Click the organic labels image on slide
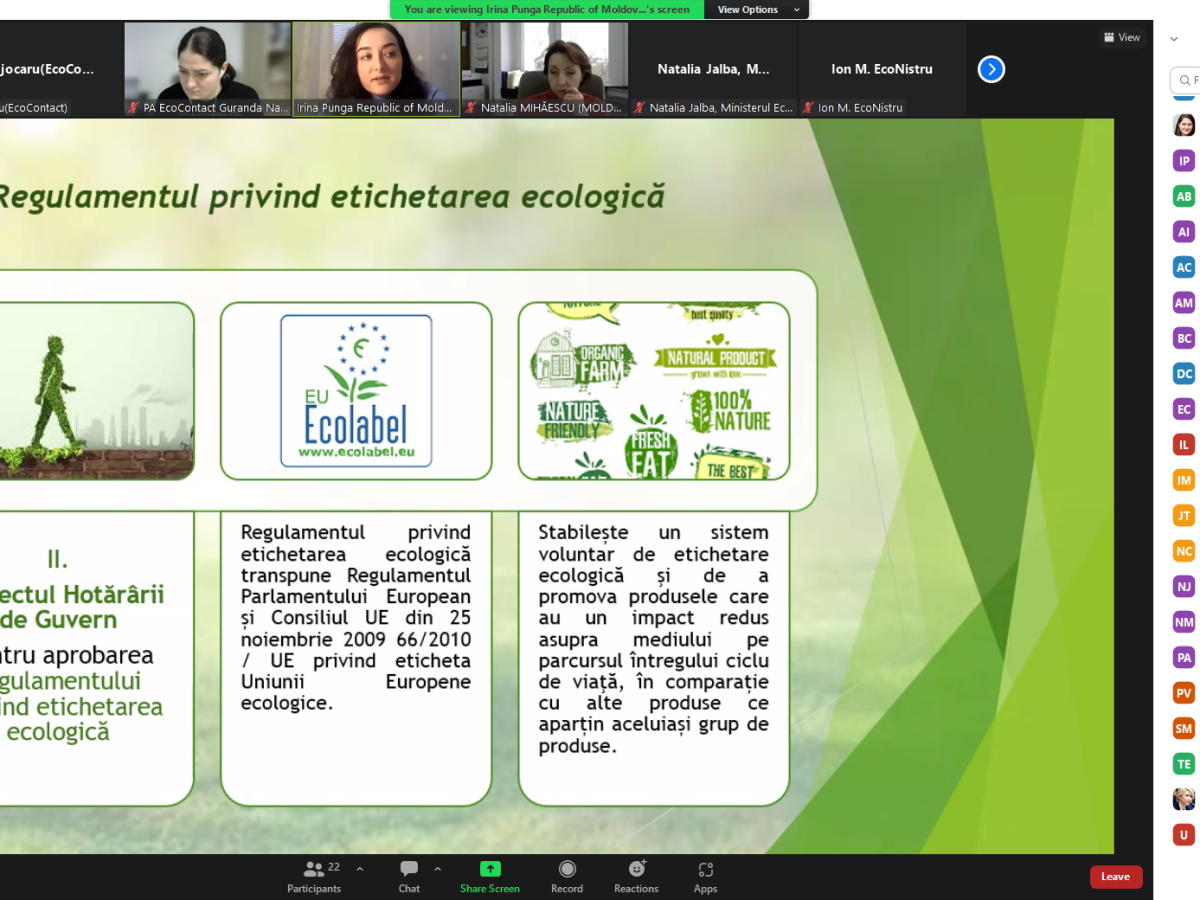Viewport: 1200px width, 900px height. [654, 391]
